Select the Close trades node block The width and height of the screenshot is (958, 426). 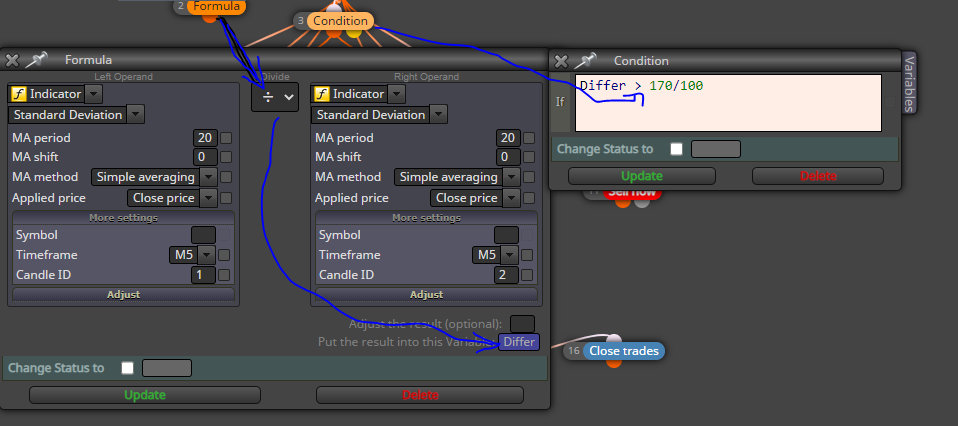(x=624, y=351)
